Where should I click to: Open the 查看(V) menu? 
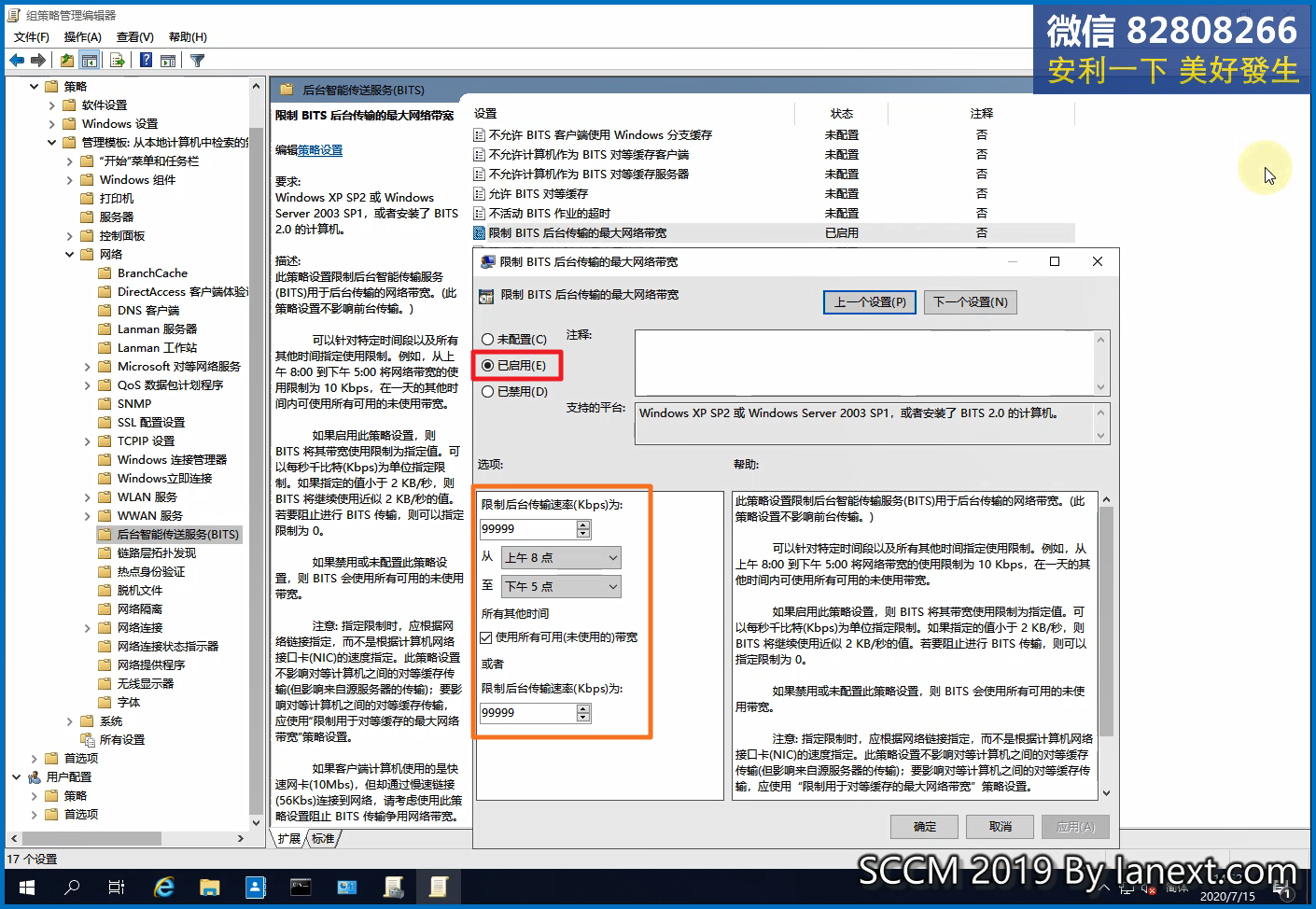(x=134, y=37)
